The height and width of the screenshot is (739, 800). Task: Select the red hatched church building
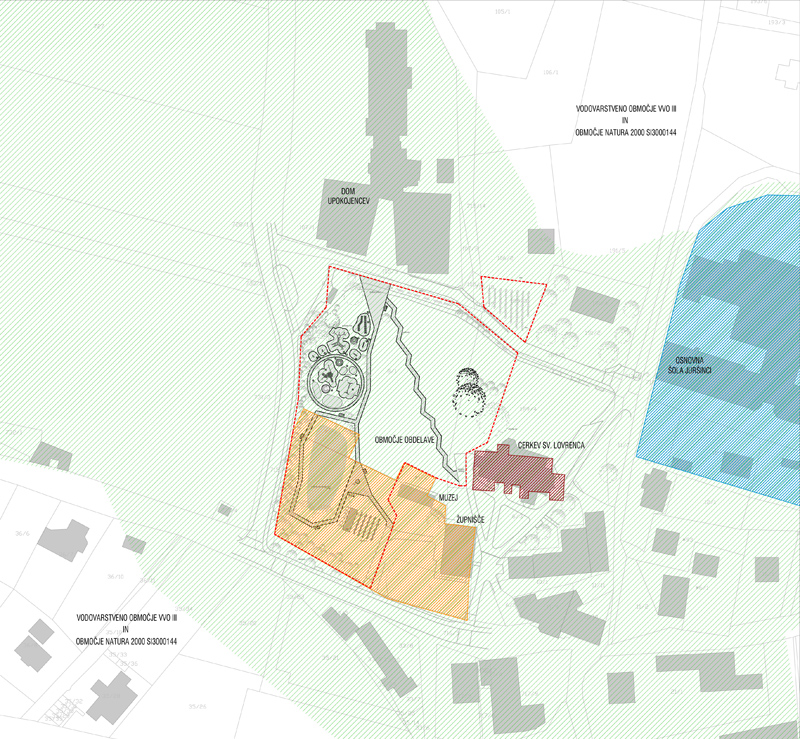(518, 473)
